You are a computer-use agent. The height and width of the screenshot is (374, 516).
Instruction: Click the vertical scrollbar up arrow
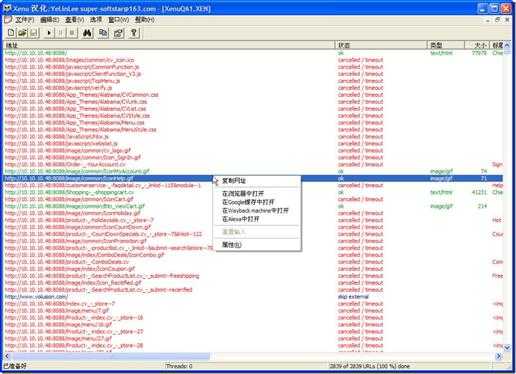(x=507, y=45)
